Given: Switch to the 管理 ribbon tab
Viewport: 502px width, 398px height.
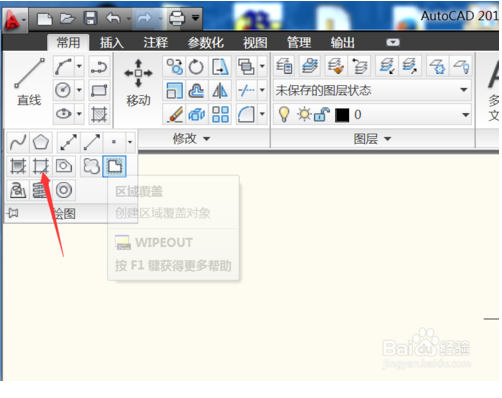Looking at the screenshot, I should pyautogui.click(x=299, y=43).
